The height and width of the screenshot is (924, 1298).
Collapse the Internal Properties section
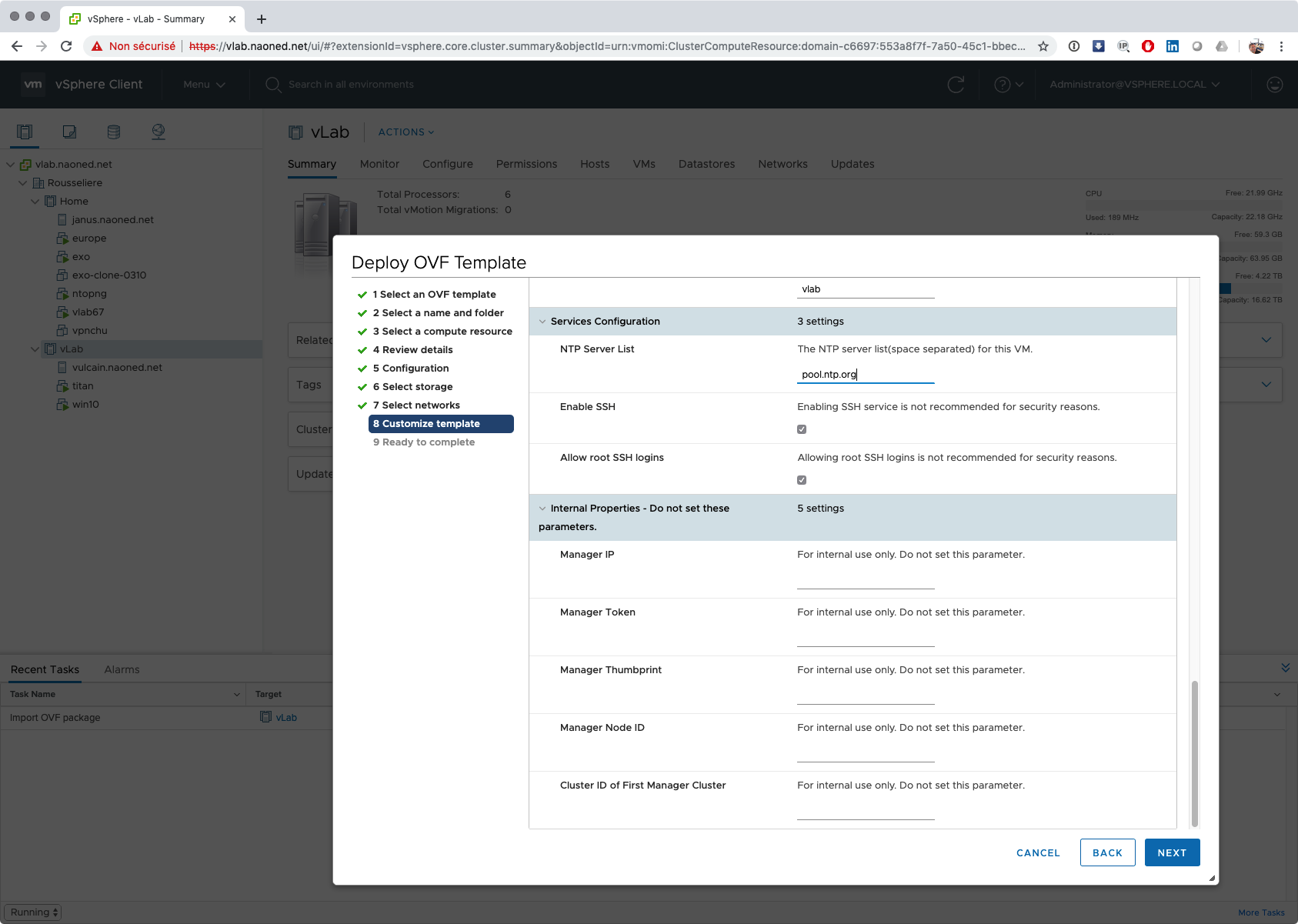tap(542, 509)
